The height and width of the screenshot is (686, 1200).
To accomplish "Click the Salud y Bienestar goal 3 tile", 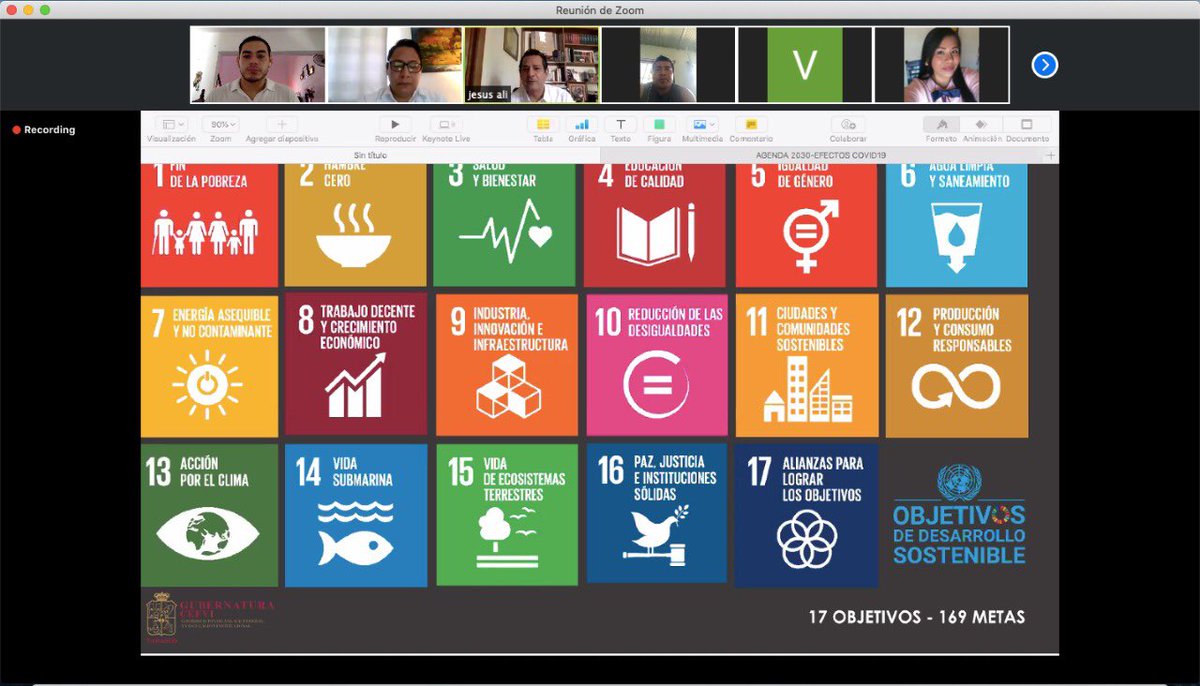I will (504, 226).
